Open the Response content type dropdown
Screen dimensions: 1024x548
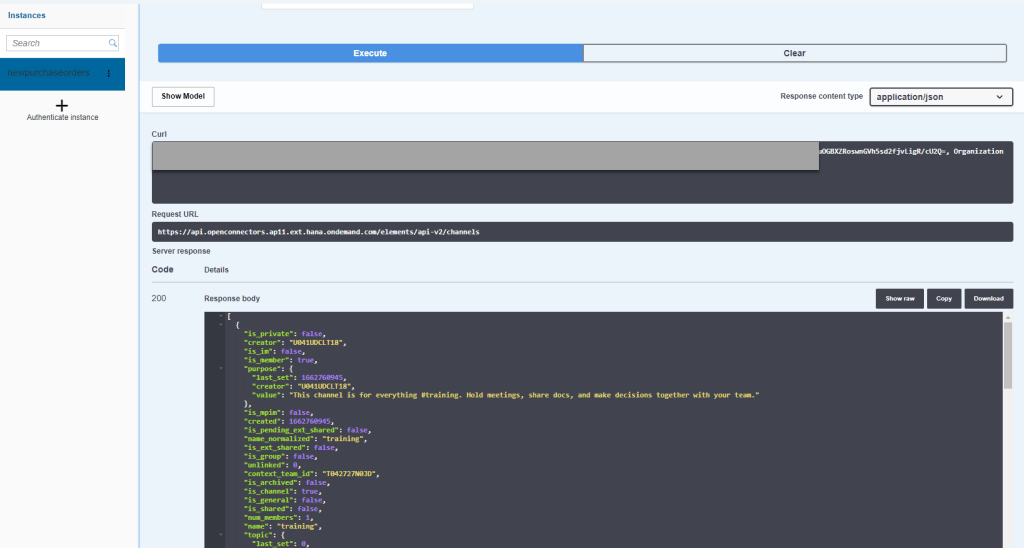click(x=940, y=97)
